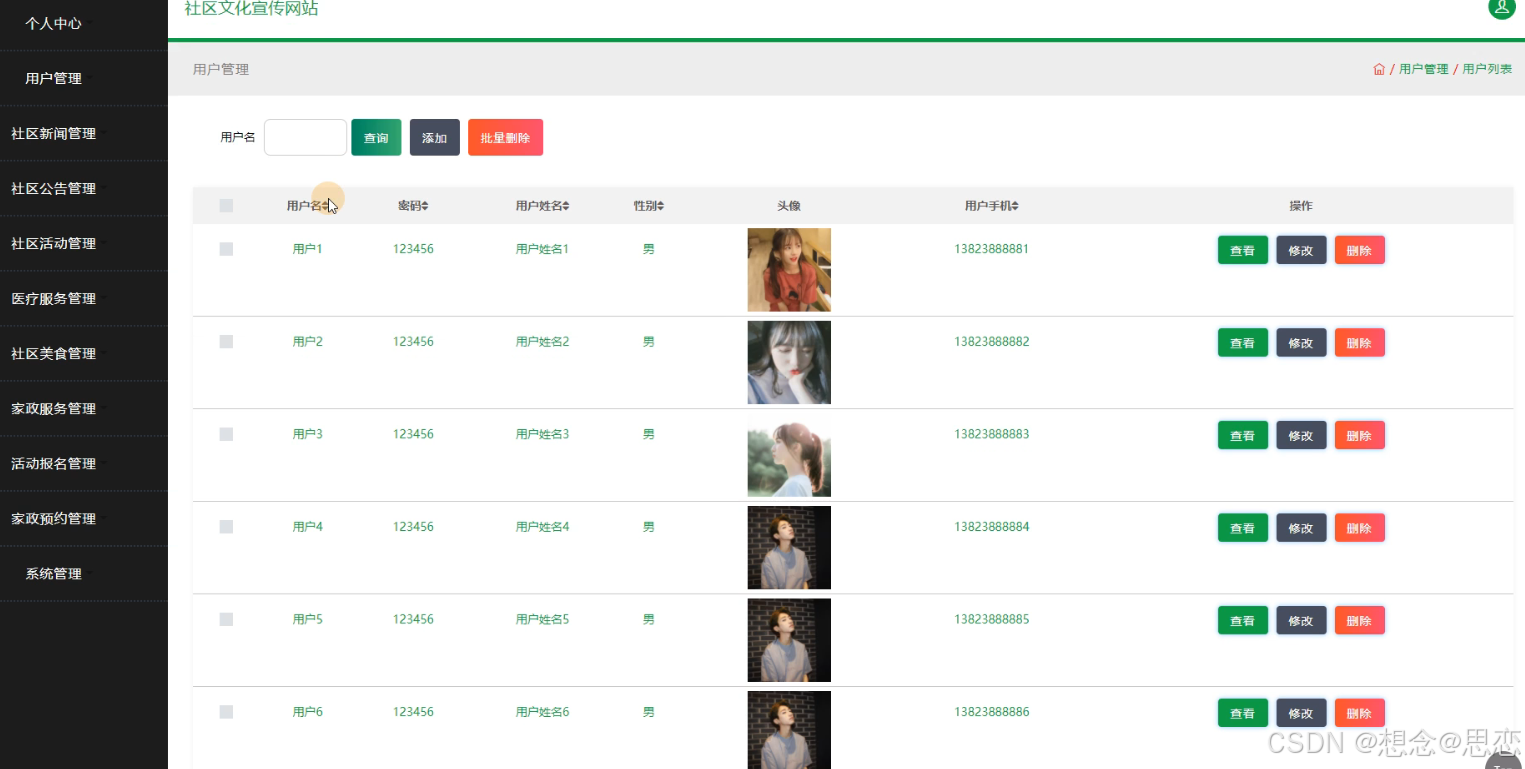Screen dimensions: 1525x769
Task: Click 社区文化宣传网站 site title
Action: pos(252,9)
